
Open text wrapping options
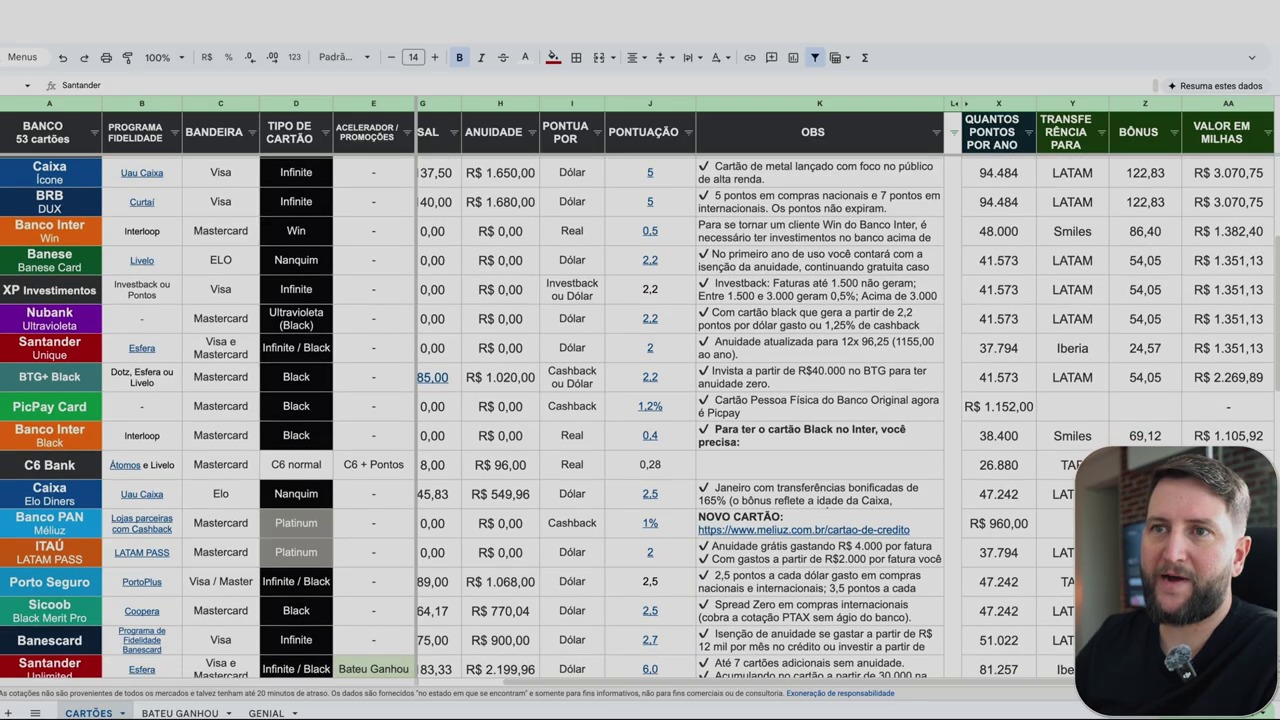(x=691, y=58)
